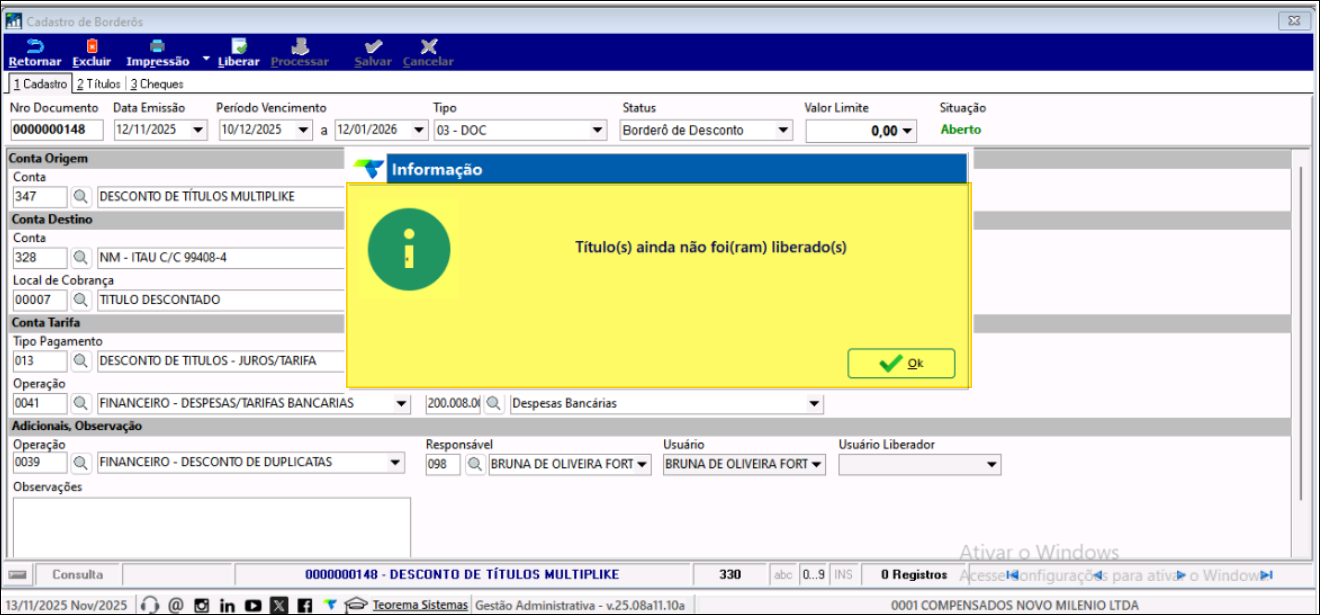Viewport: 1320px width, 615px height.
Task: Open the Tipo dropdown showing 03 - DOC
Action: pyautogui.click(x=597, y=130)
